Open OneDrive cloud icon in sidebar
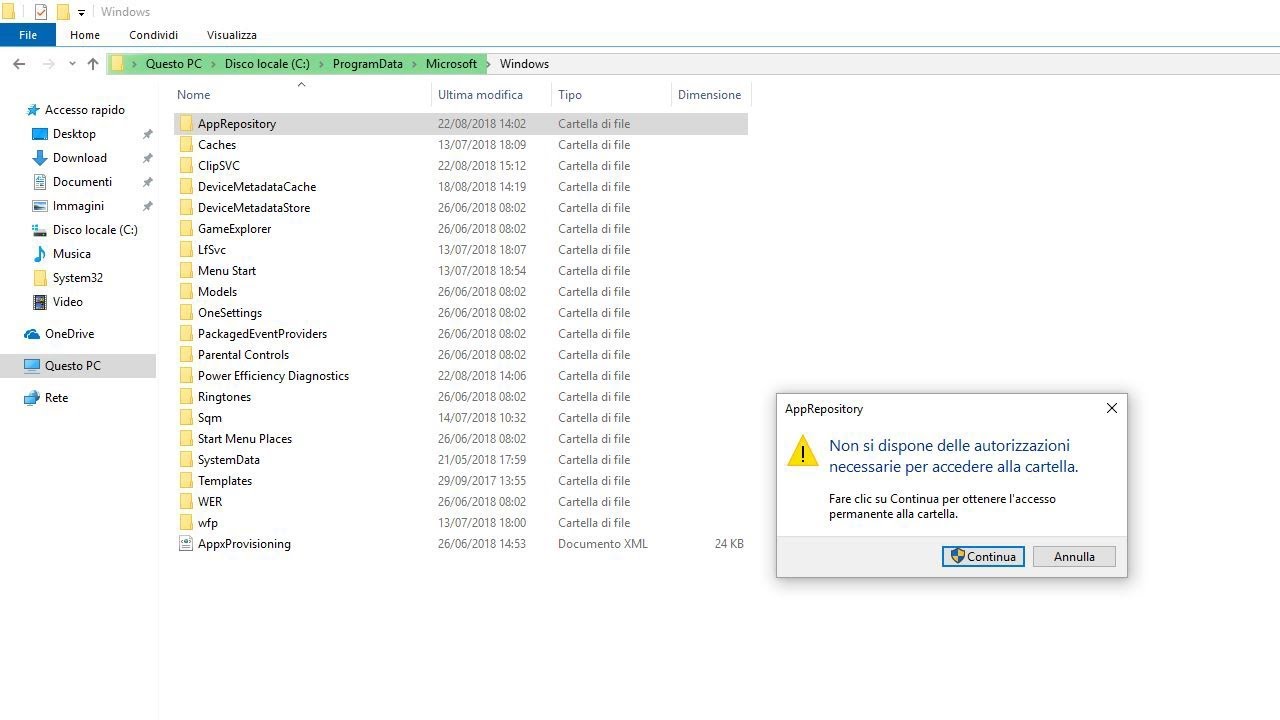This screenshot has height=720, width=1280. click(x=32, y=334)
